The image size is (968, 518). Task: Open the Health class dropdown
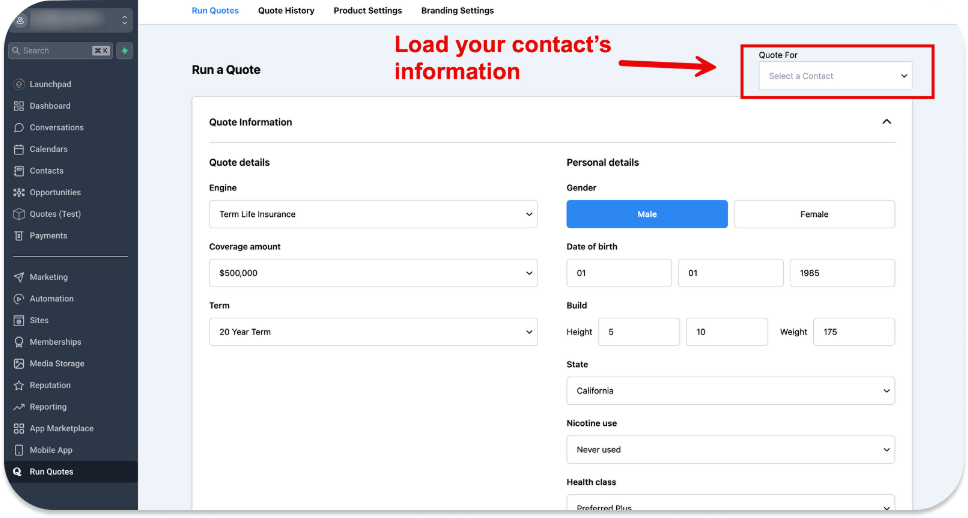point(730,503)
